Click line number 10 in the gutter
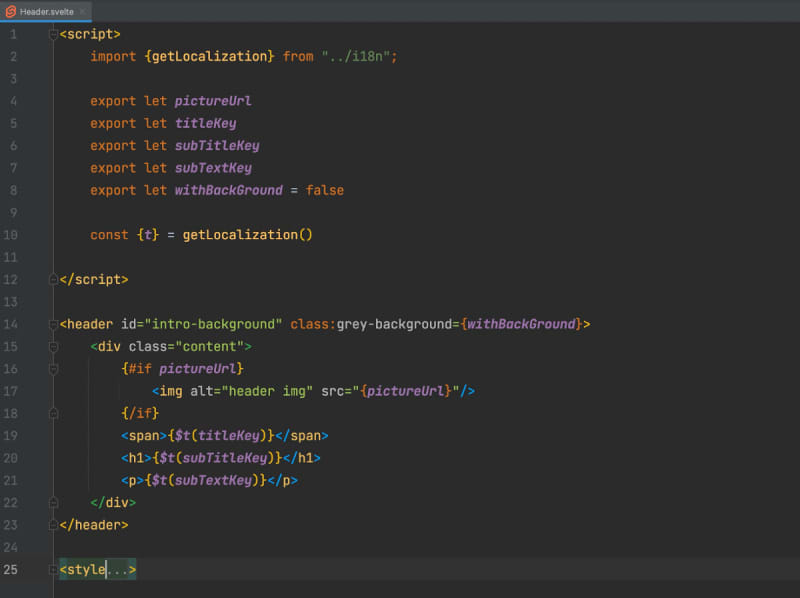This screenshot has width=800, height=598. pos(11,235)
